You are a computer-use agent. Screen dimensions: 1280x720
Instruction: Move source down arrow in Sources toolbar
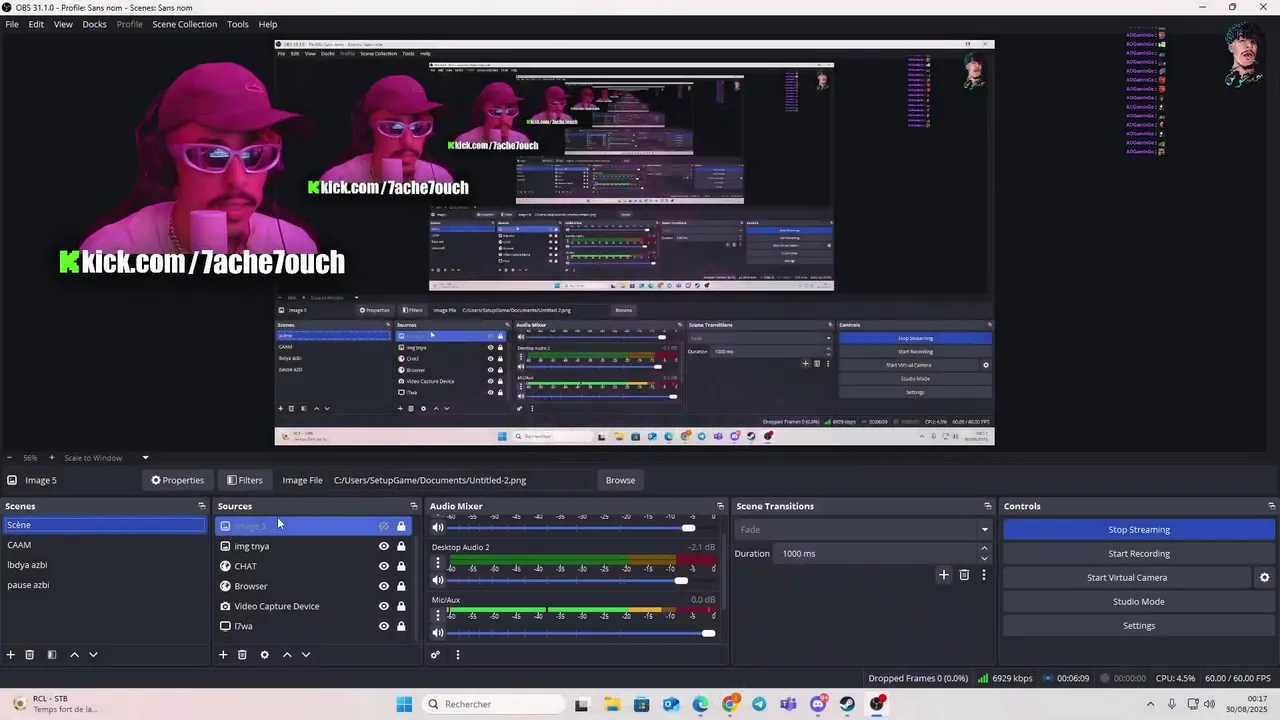(x=306, y=655)
